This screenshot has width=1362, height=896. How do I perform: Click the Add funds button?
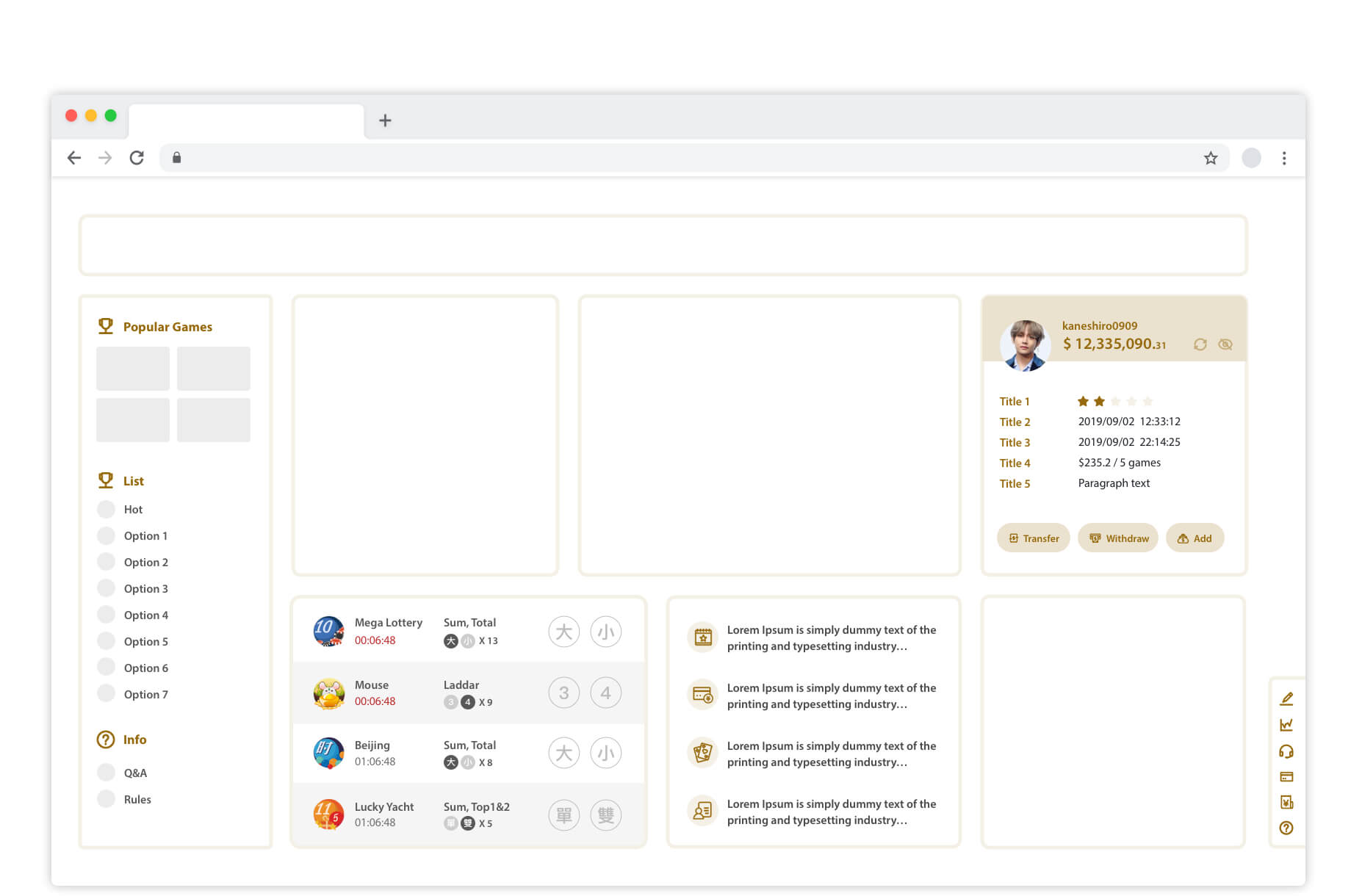click(x=1195, y=538)
